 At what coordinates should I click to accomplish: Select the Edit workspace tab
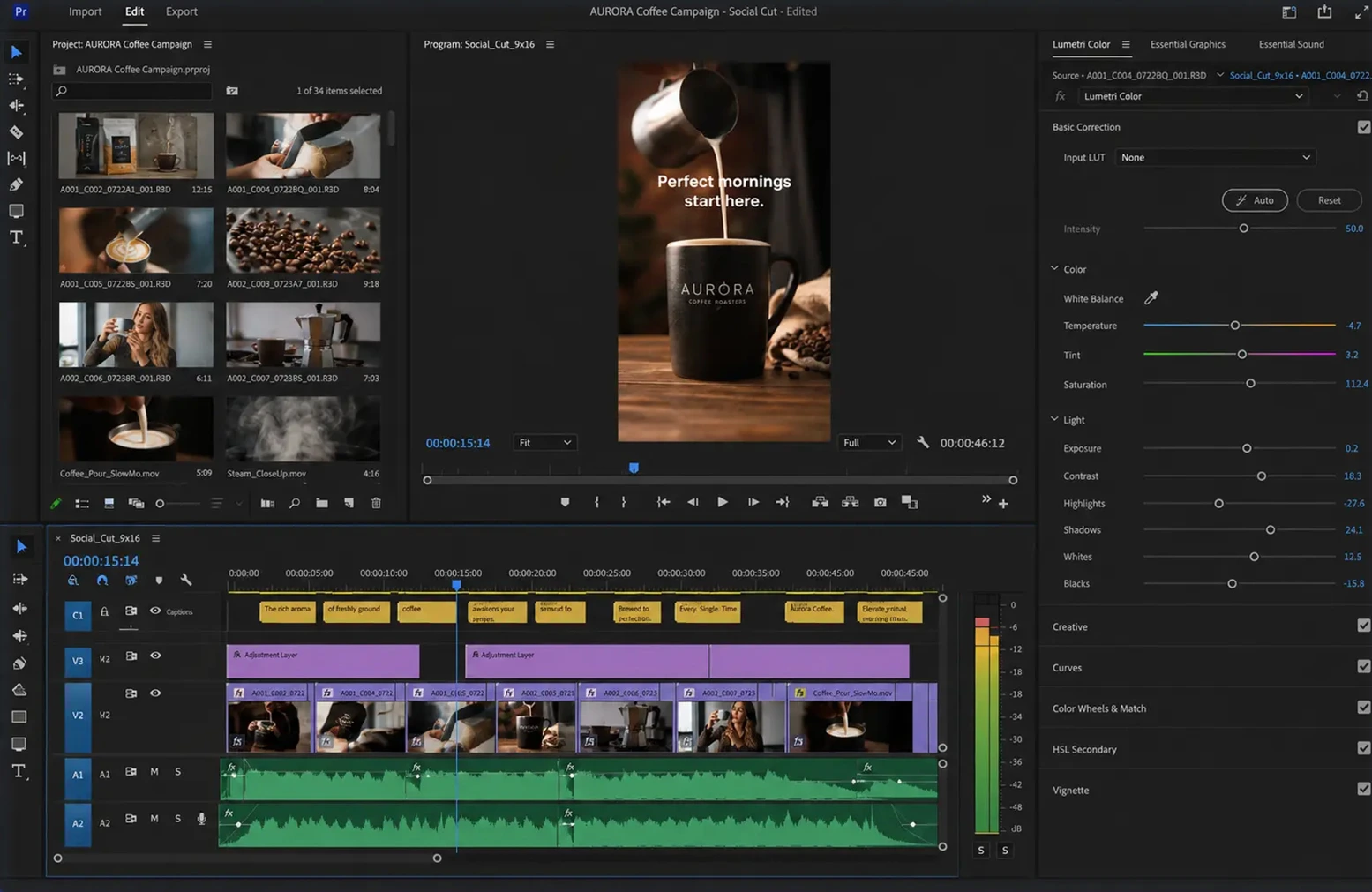pyautogui.click(x=134, y=11)
